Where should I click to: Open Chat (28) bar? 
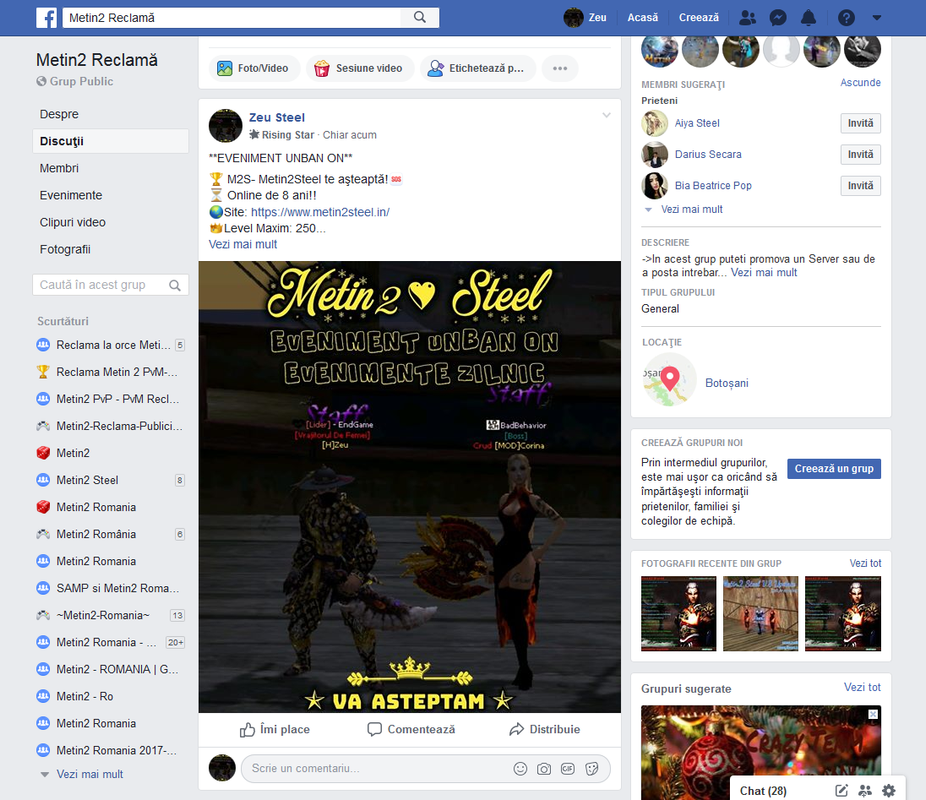(x=763, y=791)
